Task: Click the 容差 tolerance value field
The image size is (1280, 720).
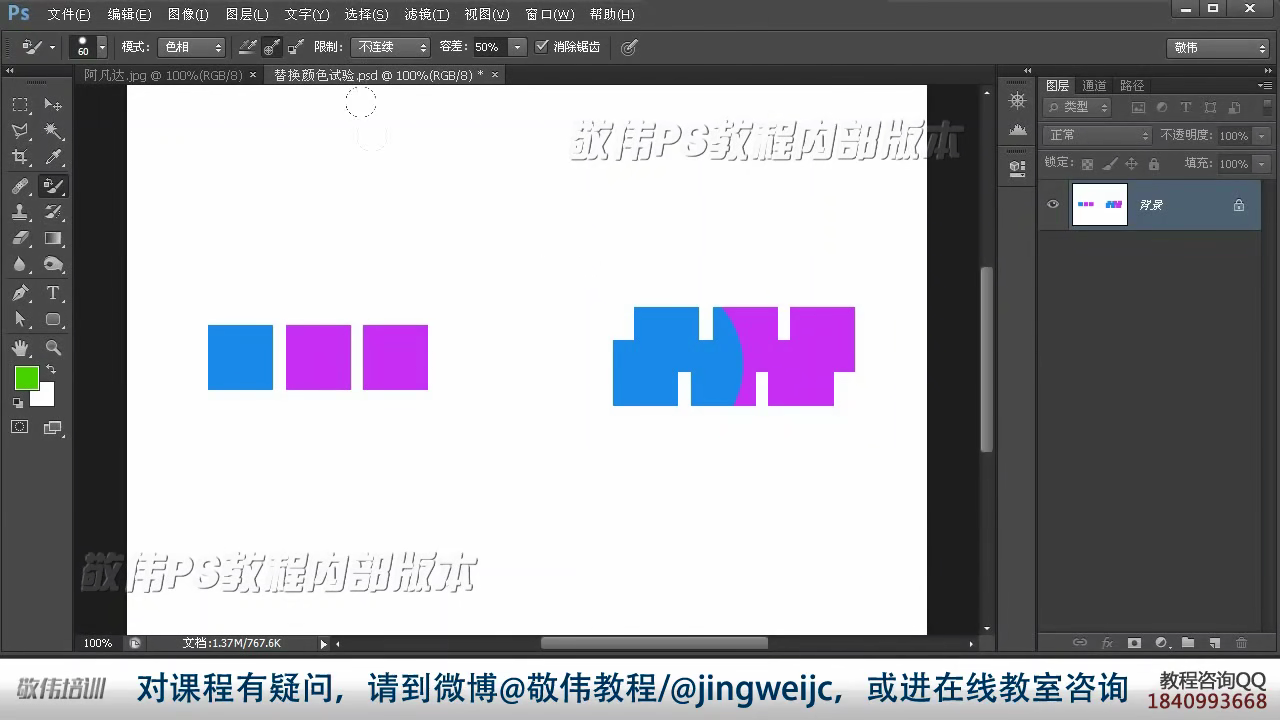Action: (488, 47)
